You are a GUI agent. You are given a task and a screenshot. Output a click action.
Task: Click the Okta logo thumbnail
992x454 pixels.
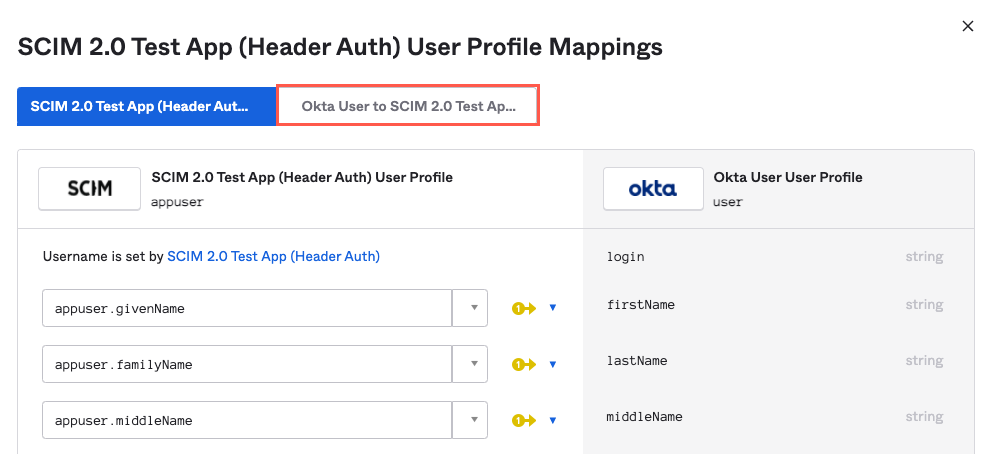point(653,188)
